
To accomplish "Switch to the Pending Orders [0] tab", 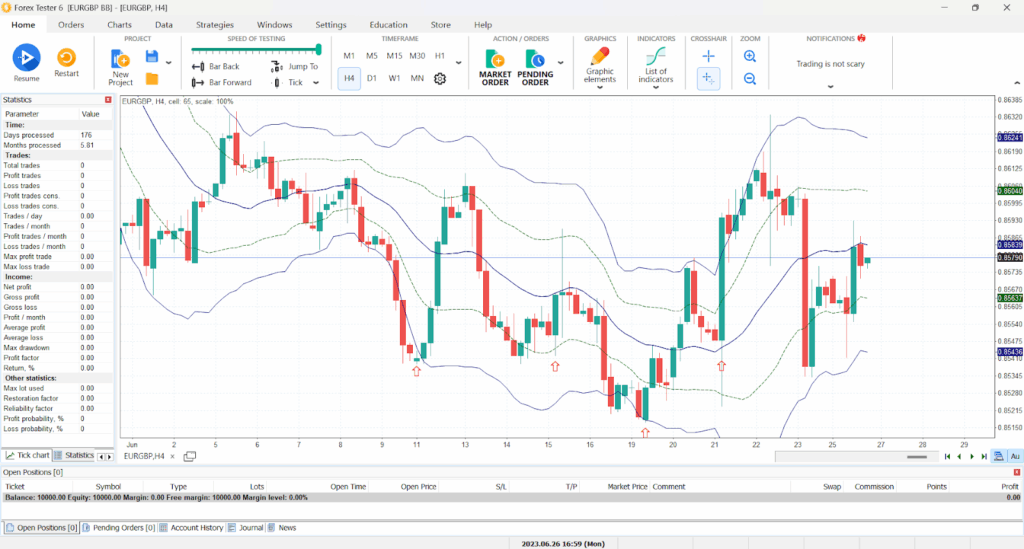I will (119, 527).
